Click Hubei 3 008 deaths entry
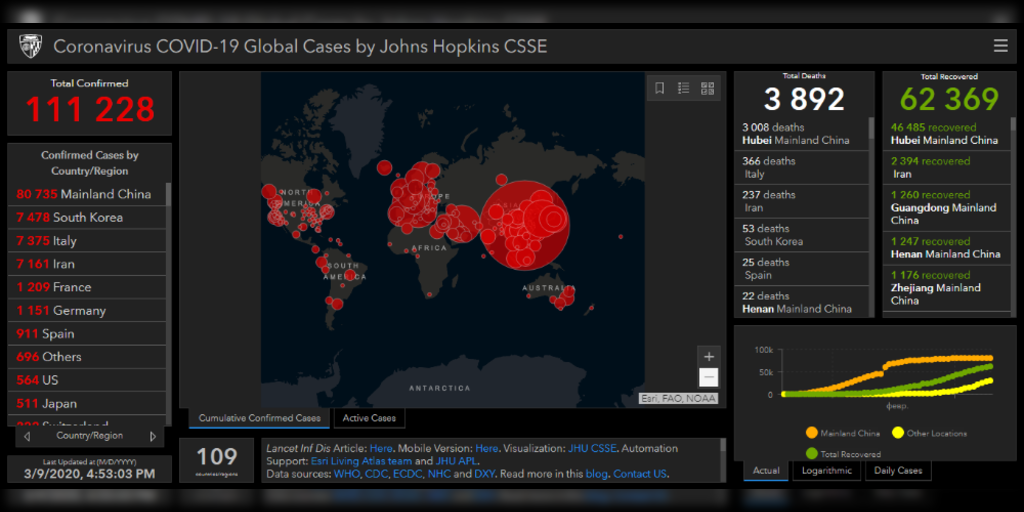 point(802,134)
